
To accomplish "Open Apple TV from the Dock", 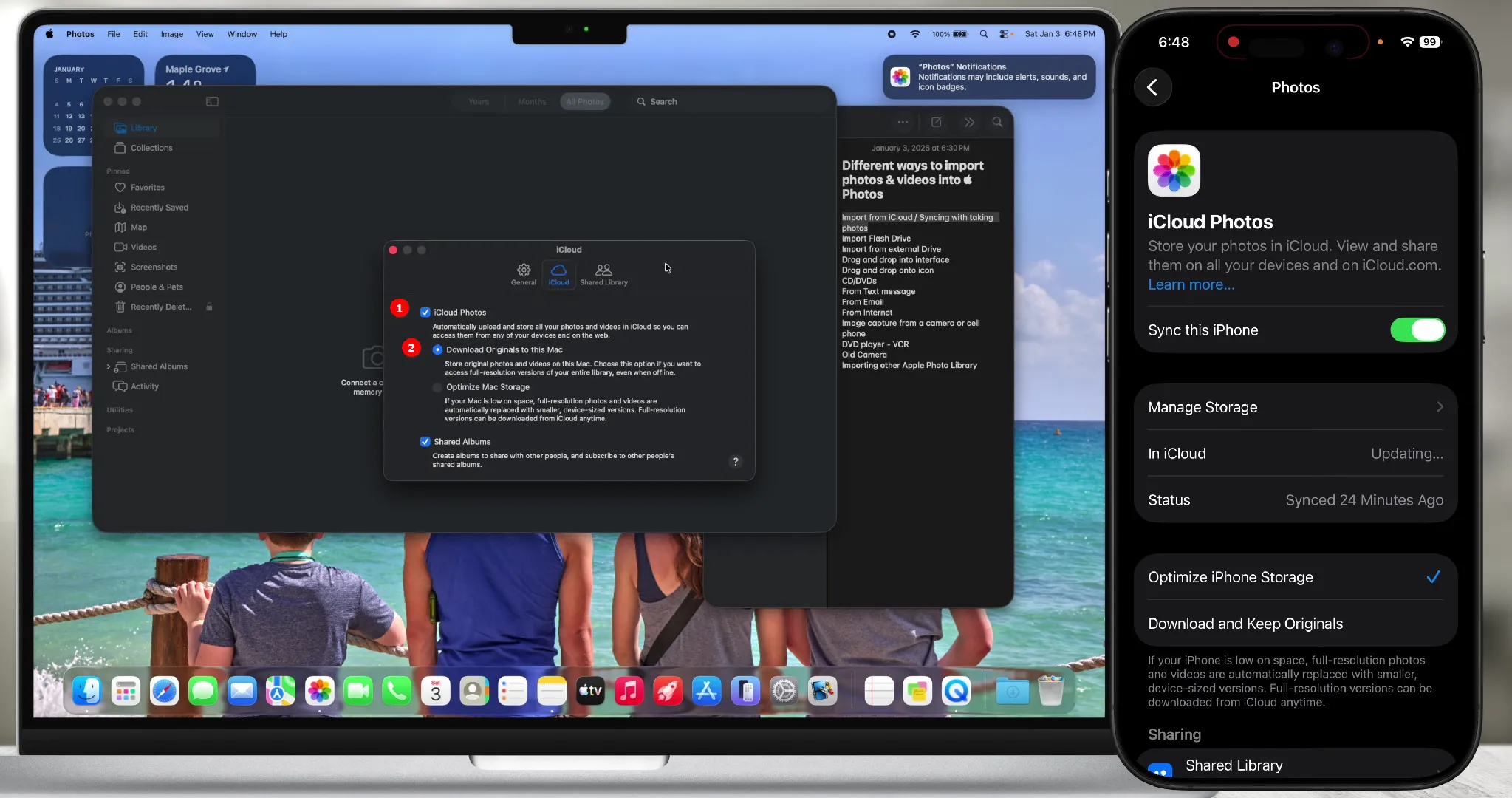I will point(590,692).
